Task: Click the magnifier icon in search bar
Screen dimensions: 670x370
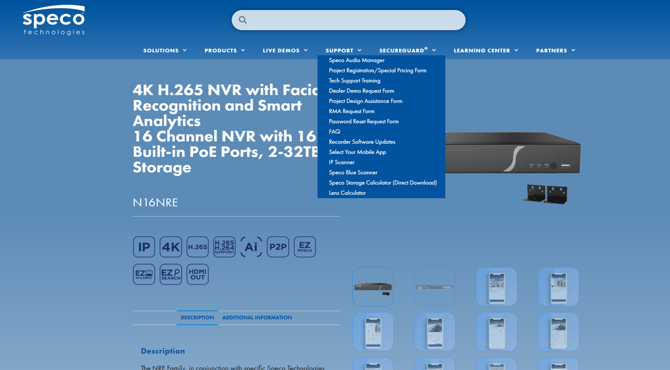Action: pyautogui.click(x=243, y=20)
